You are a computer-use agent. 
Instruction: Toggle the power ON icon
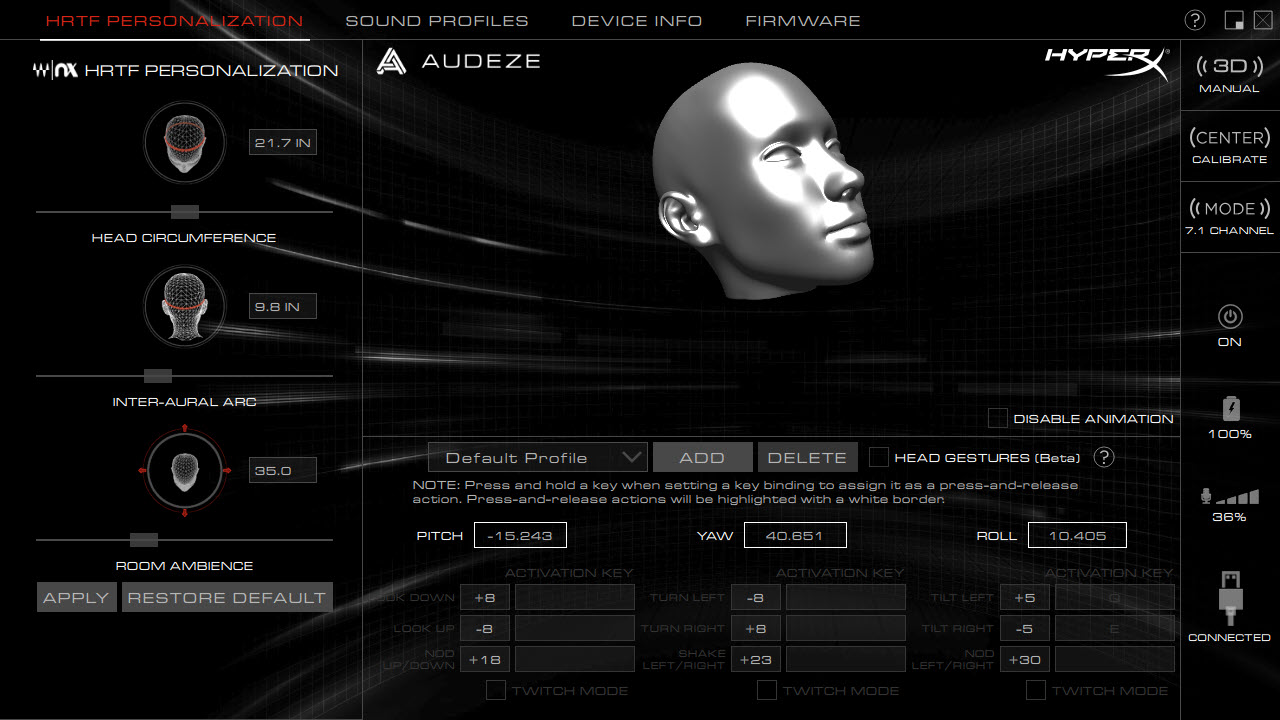[x=1230, y=317]
